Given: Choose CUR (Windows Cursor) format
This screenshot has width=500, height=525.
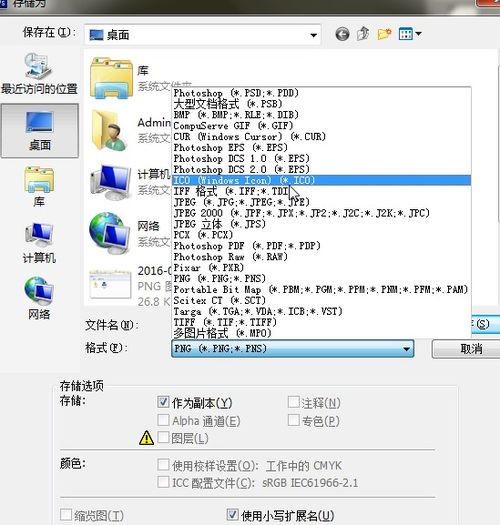Looking at the screenshot, I should (322, 137).
